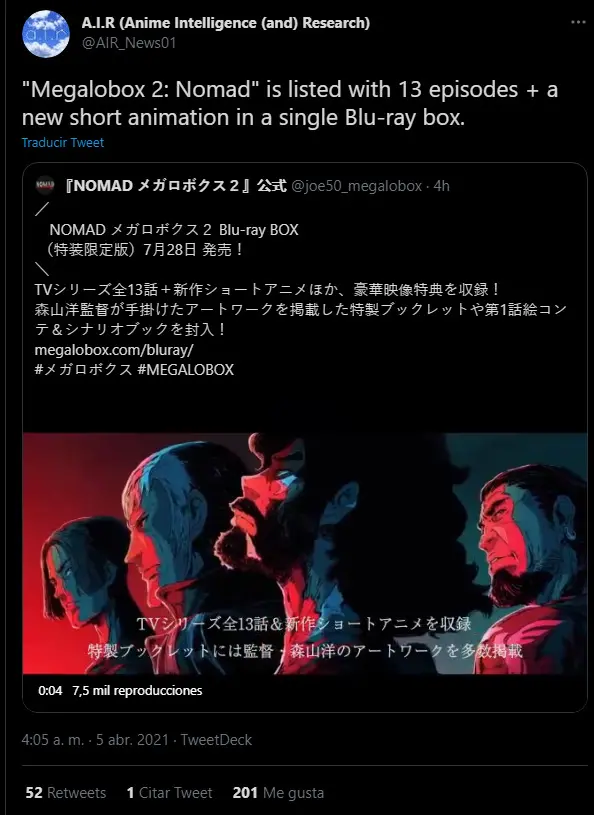View the 52 Retweets list
Image resolution: width=594 pixels, height=815 pixels.
(65, 793)
